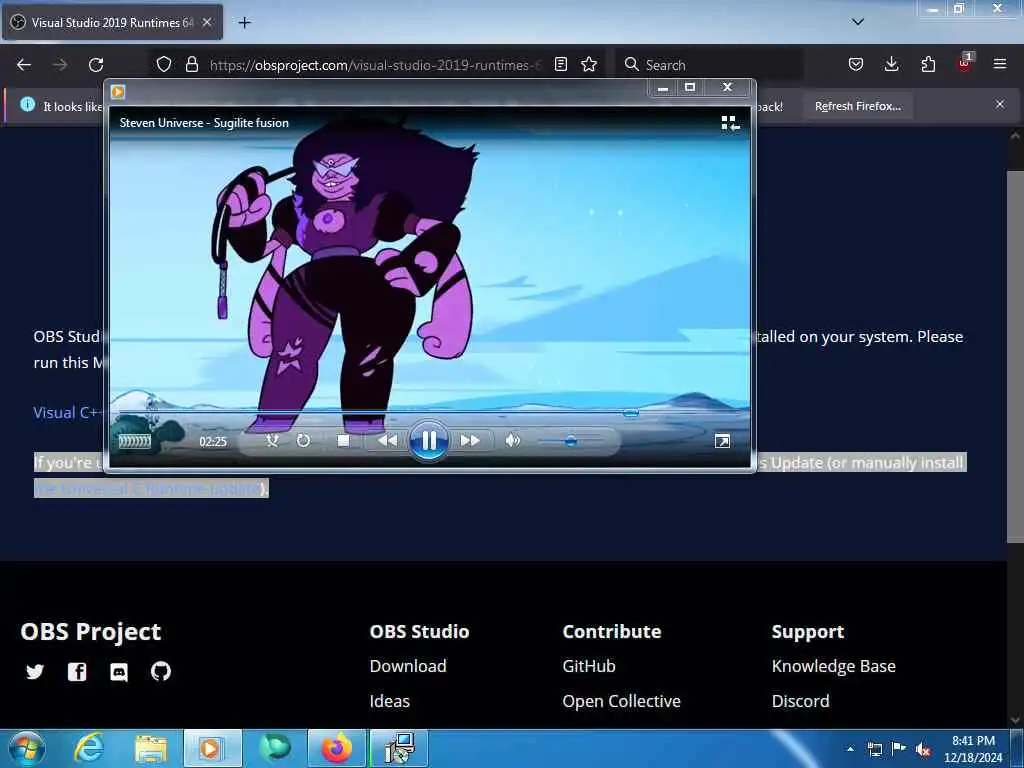Toggle repeat in Media Player
1024x768 pixels.
(x=303, y=441)
